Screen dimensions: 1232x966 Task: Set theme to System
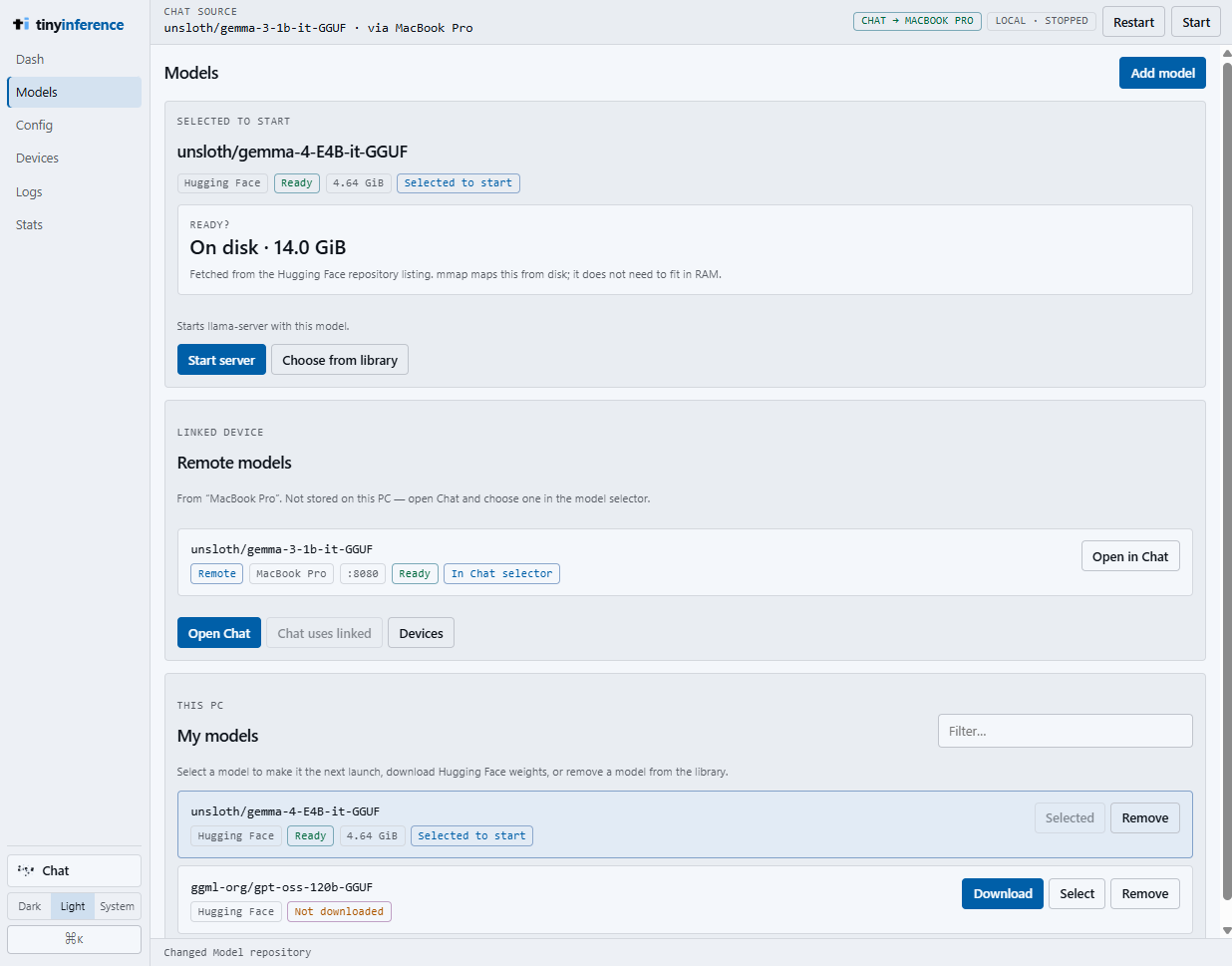(x=117, y=906)
